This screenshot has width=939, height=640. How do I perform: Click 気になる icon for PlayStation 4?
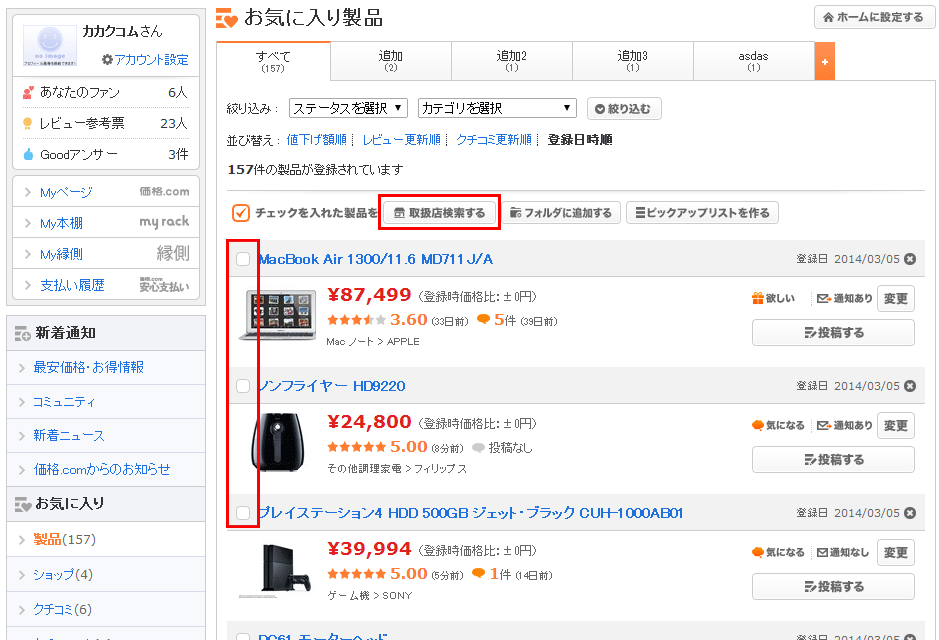(758, 552)
